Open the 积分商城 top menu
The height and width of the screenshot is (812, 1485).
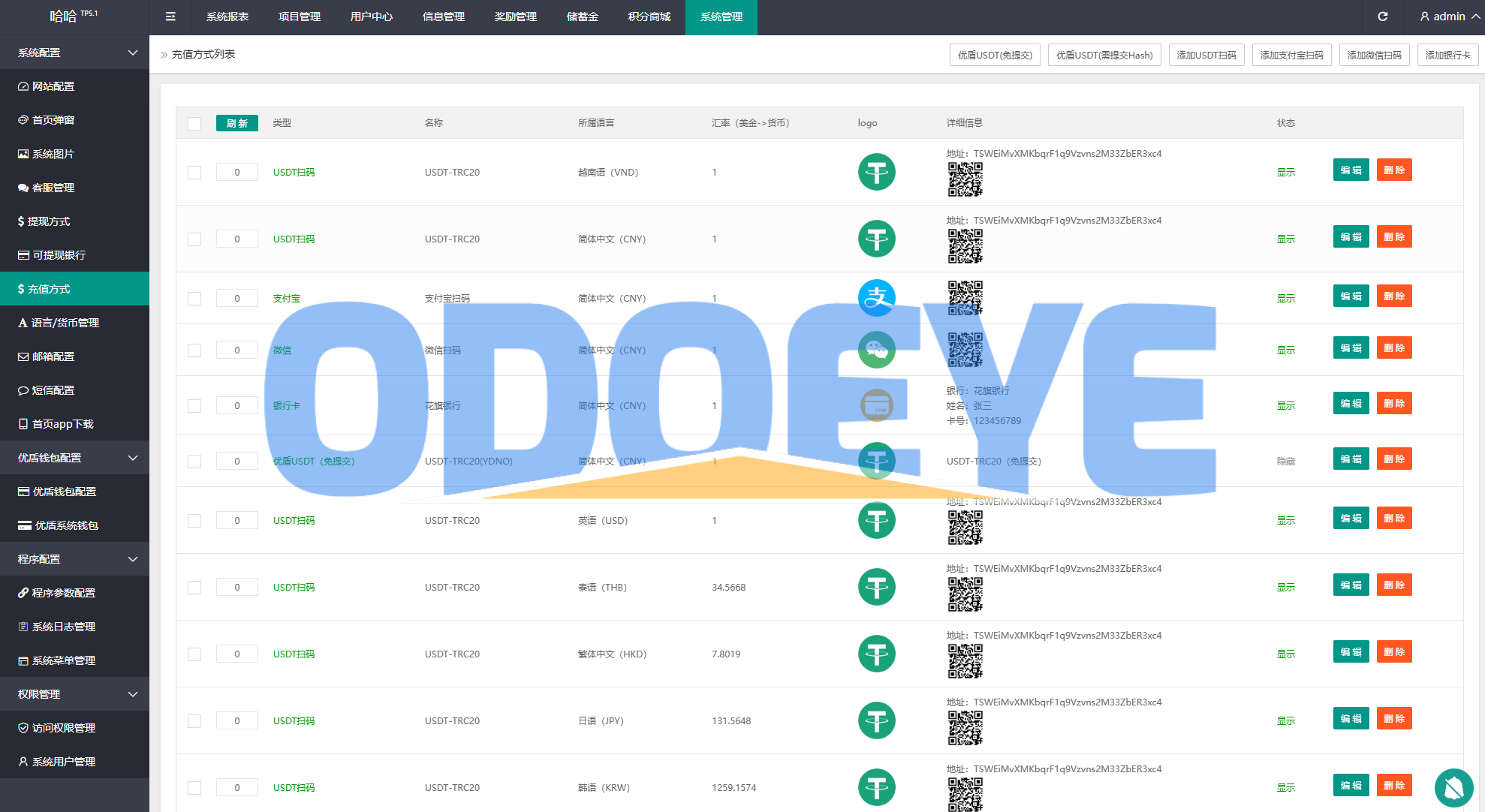[649, 17]
